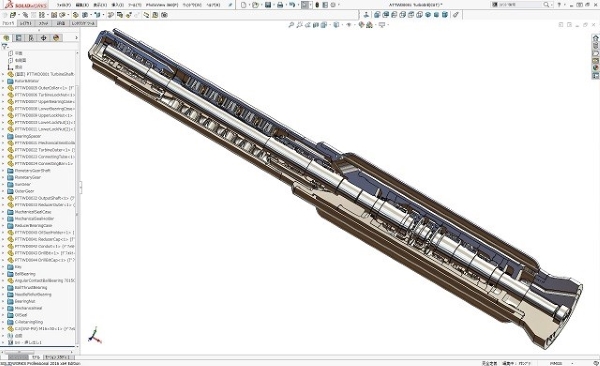Open the first menu beside SolidWorks logo
Image resolution: width=600 pixels, height=366 pixels.
(64, 5)
